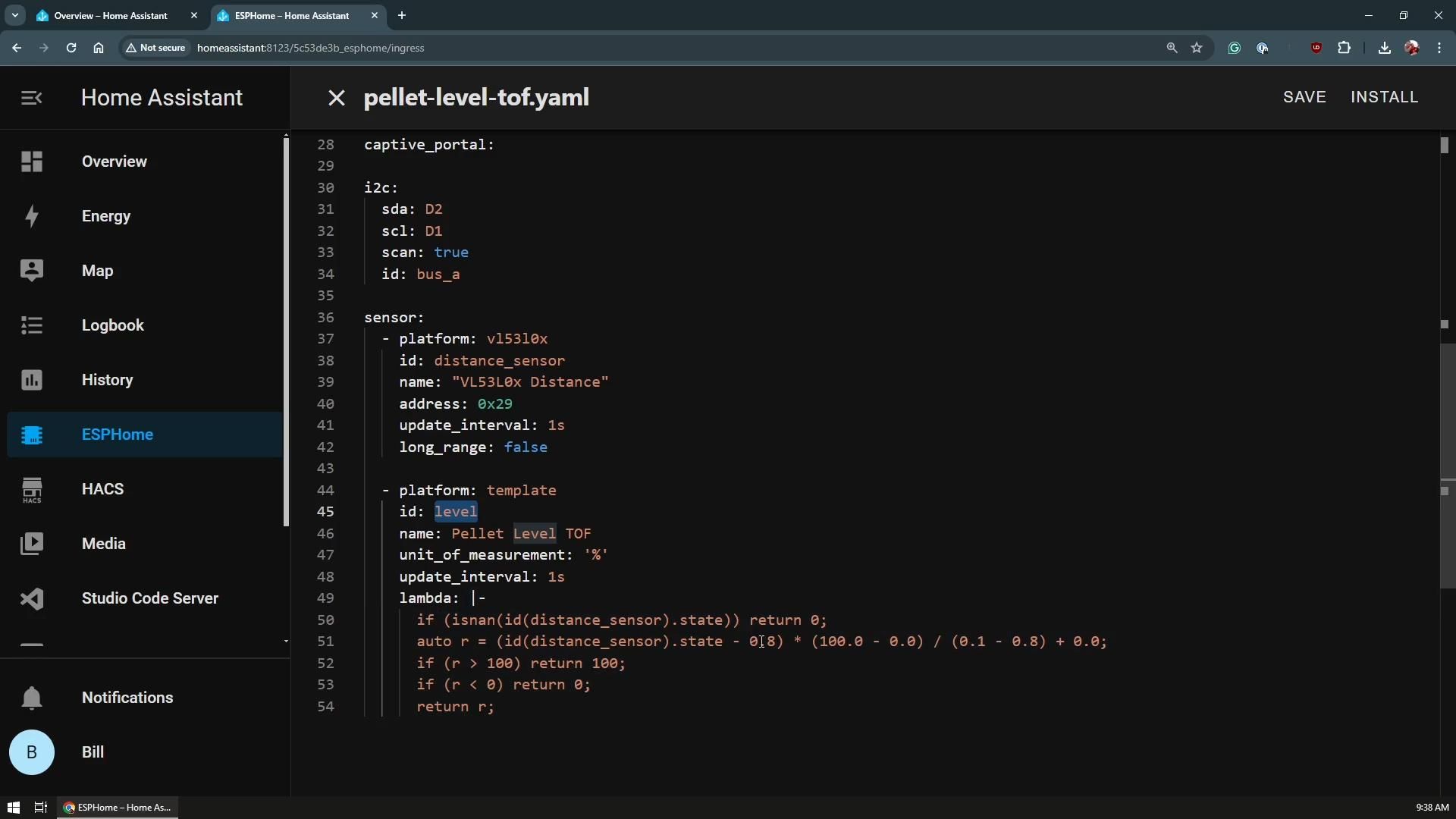The image size is (1456, 819).
Task: Switch to Overview – Home Assistant tab
Action: 111,15
